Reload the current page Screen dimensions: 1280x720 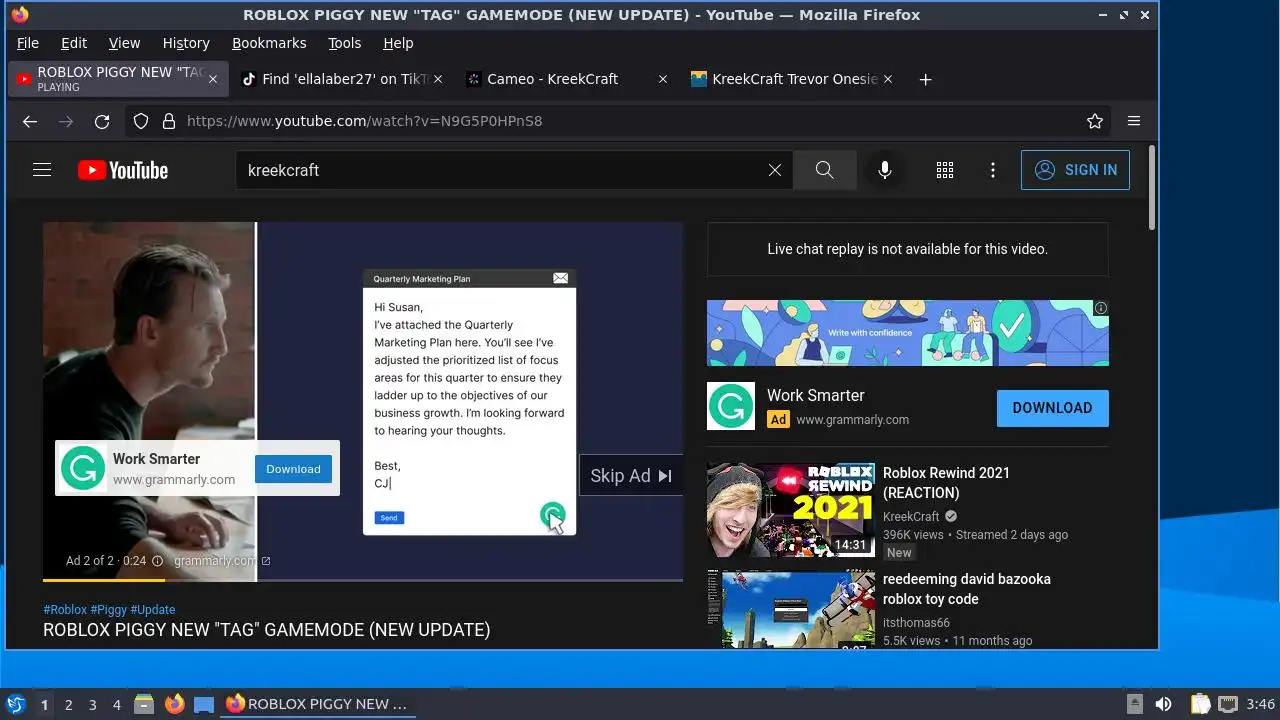click(x=102, y=121)
